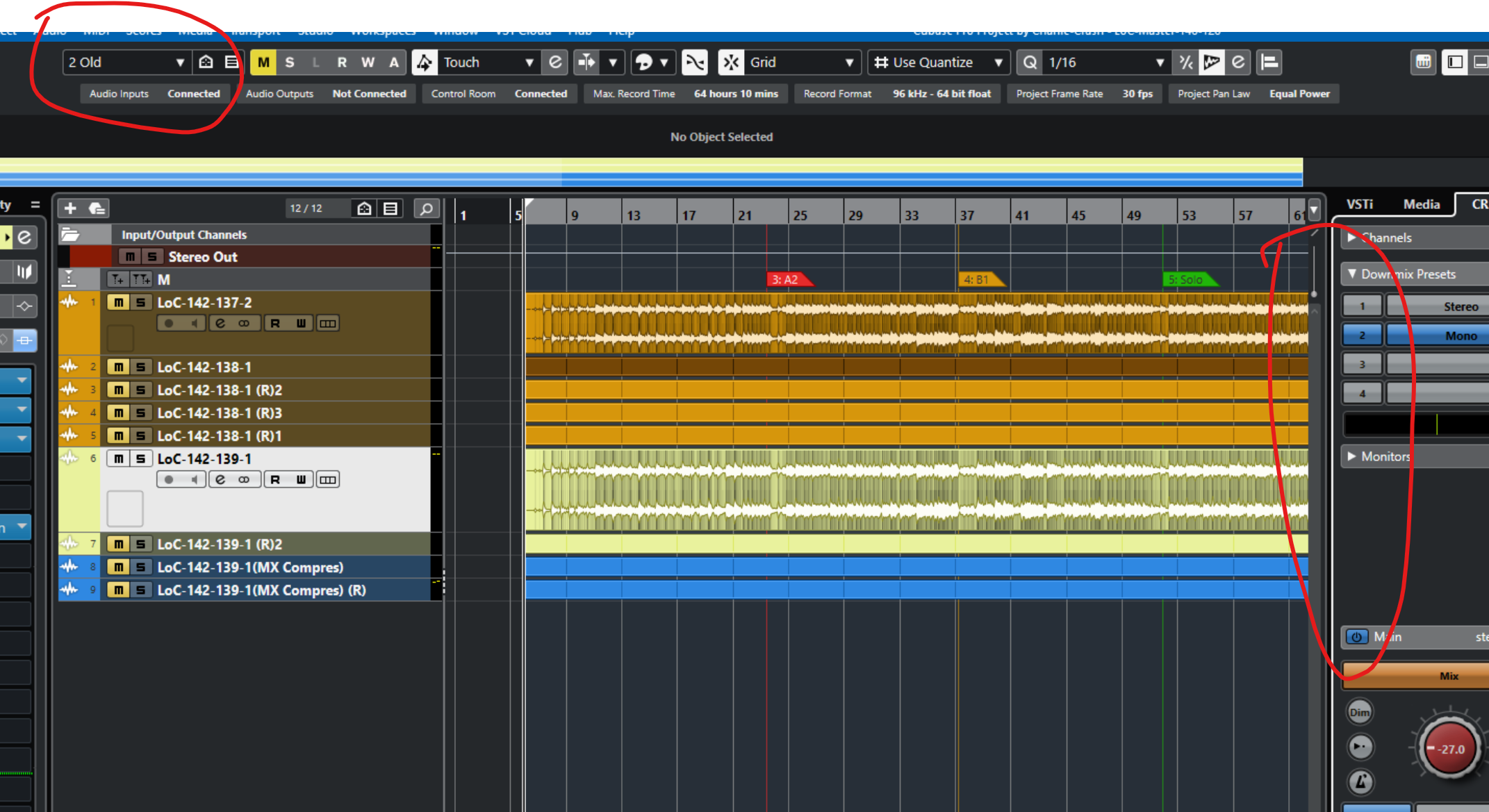Mute the Stereo Out channel
The image size is (1489, 812).
(x=130, y=257)
